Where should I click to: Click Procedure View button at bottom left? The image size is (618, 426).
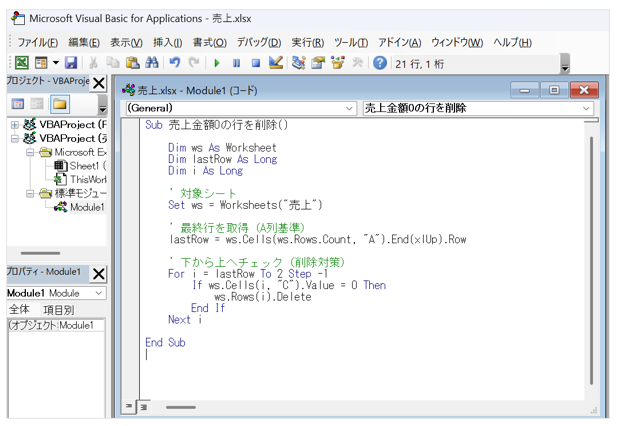tap(129, 406)
